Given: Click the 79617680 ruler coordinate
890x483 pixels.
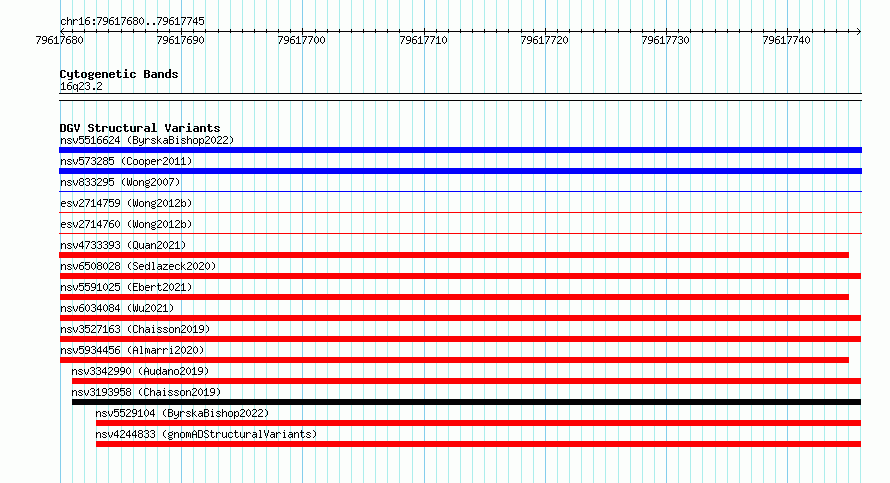Looking at the screenshot, I should [x=59, y=40].
